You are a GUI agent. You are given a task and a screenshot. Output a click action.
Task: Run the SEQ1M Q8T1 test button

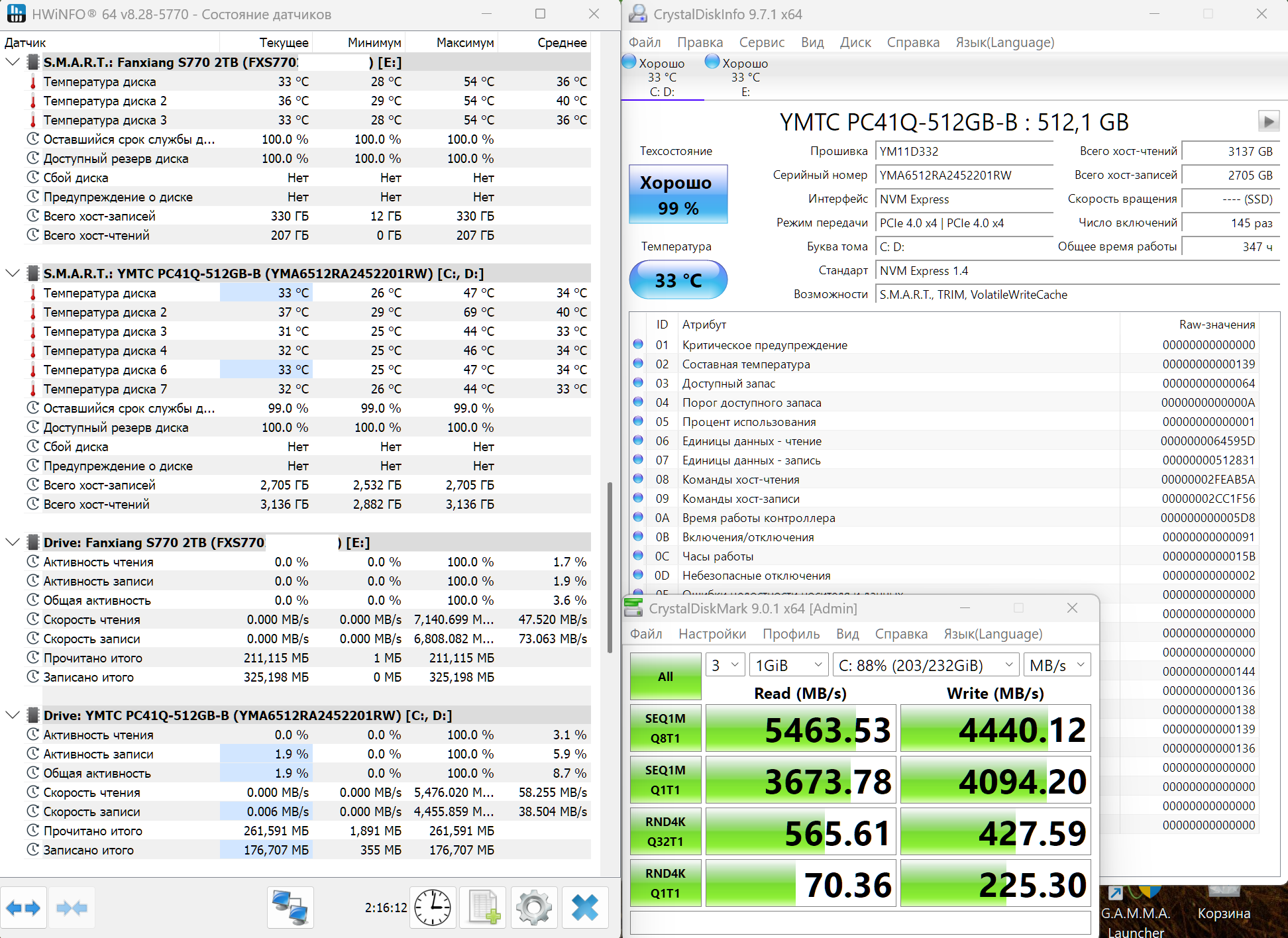click(x=665, y=728)
